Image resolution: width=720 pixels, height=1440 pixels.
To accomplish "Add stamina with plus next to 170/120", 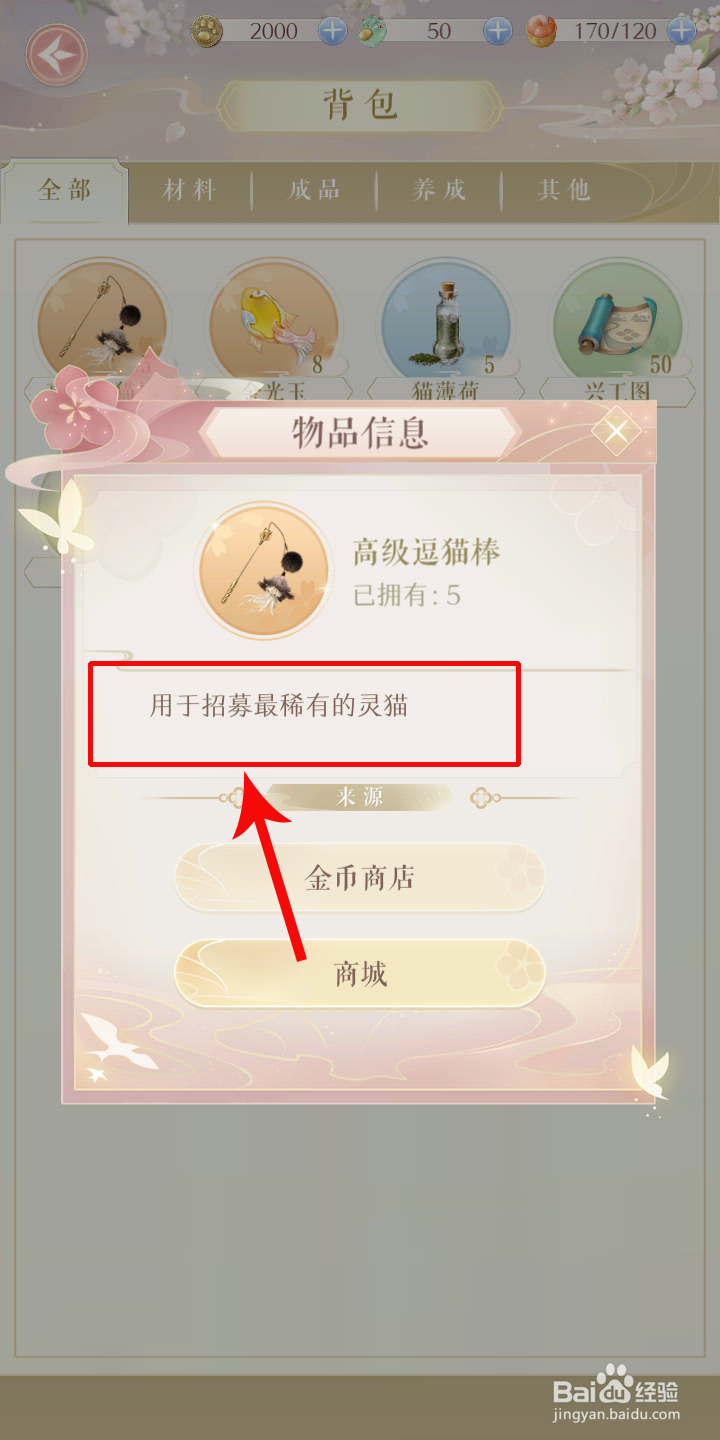I will (x=682, y=31).
